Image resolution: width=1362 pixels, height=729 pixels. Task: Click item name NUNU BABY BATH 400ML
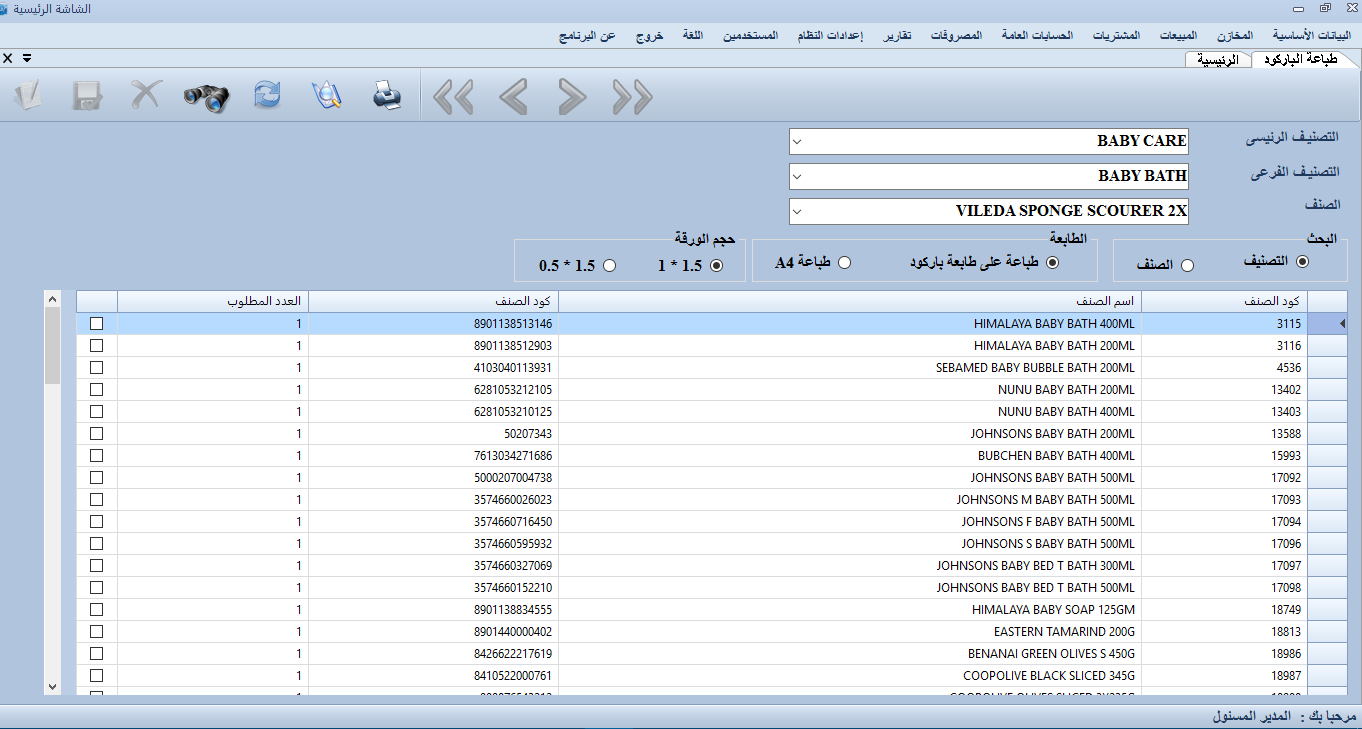click(850, 411)
